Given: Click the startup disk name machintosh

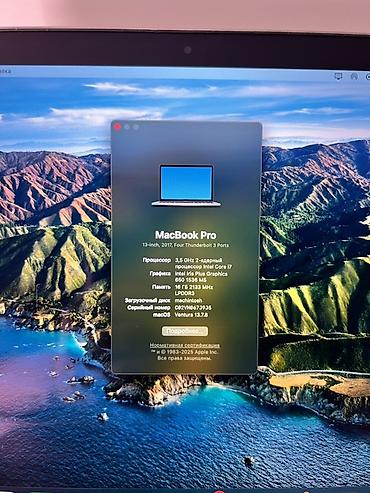Looking at the screenshot, I should pyautogui.click(x=188, y=300).
